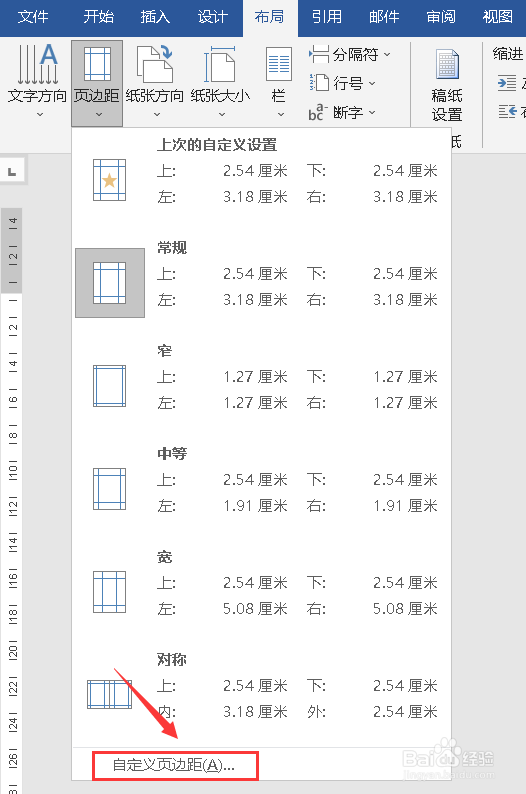Expand the 文字方向 dropdown arrow

(x=39, y=115)
